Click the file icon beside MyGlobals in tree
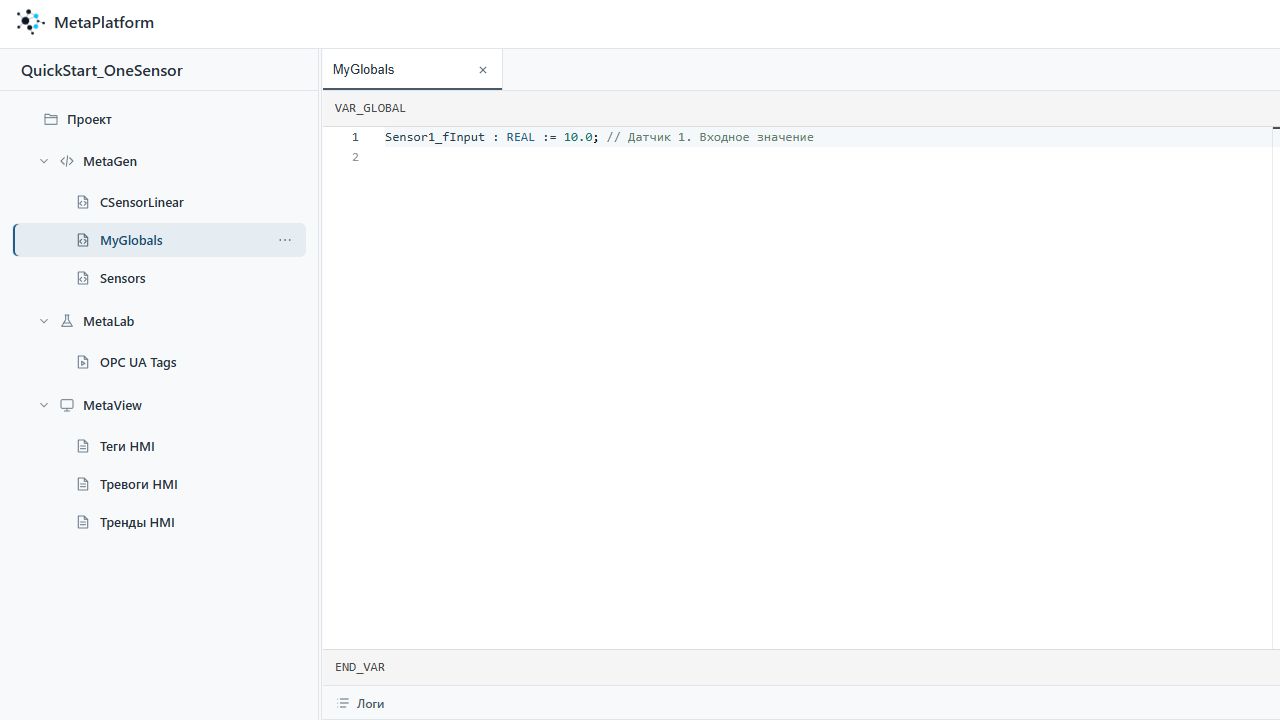The width and height of the screenshot is (1280, 720). (83, 240)
